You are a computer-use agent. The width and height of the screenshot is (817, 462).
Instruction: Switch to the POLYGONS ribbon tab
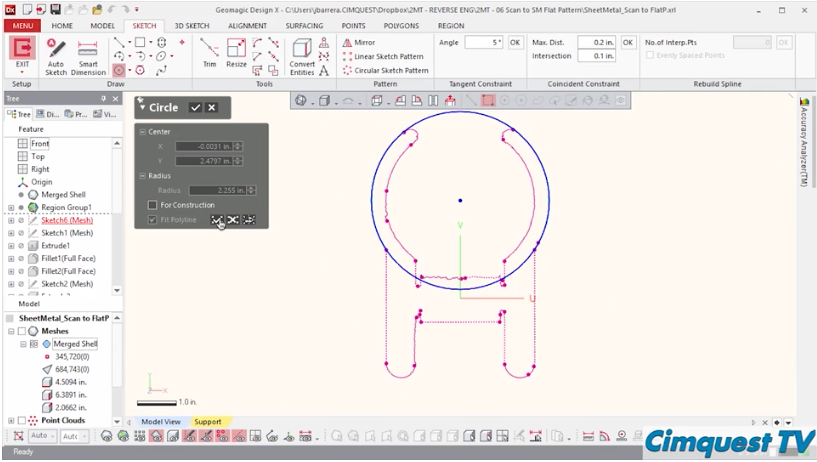click(x=401, y=26)
